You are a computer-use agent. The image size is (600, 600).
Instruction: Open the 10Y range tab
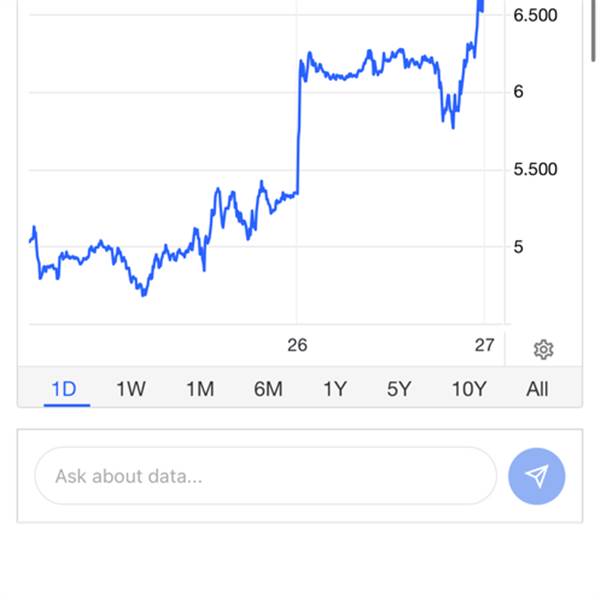(x=468, y=388)
